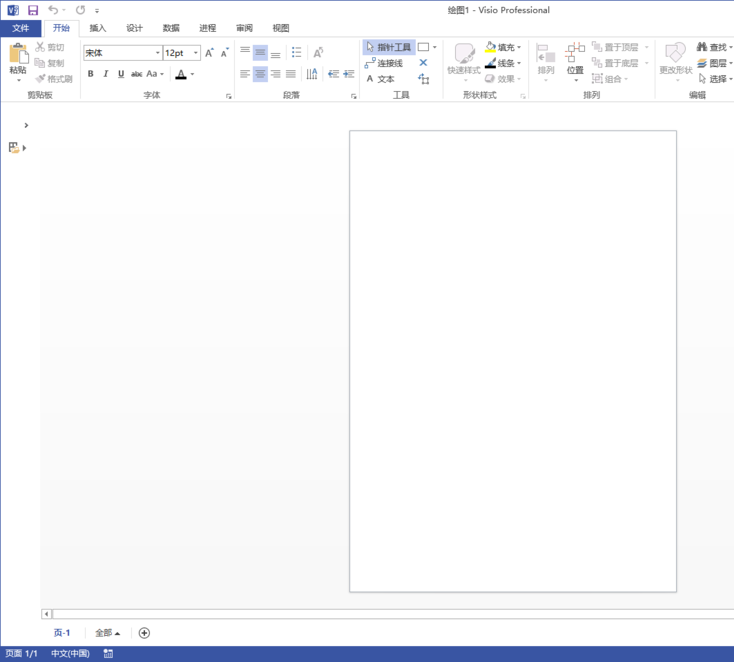Switch to the 进程 (Process) tab
This screenshot has width=734, height=662.
pos(207,28)
